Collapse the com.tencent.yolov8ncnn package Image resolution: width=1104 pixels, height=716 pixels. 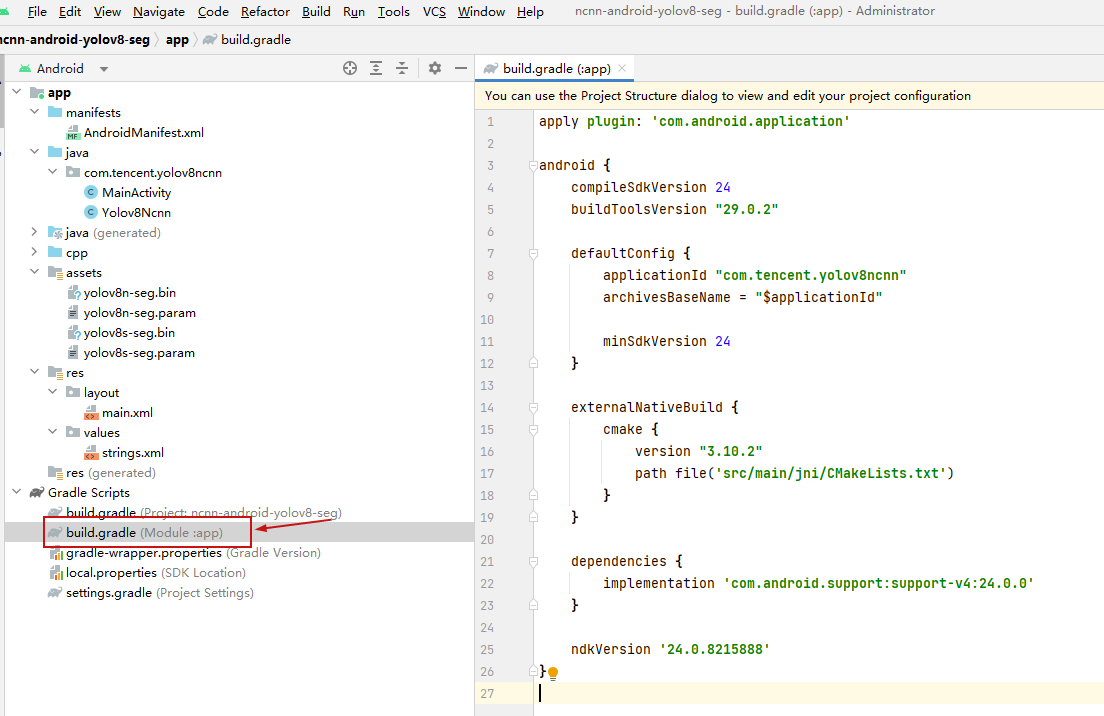click(52, 172)
